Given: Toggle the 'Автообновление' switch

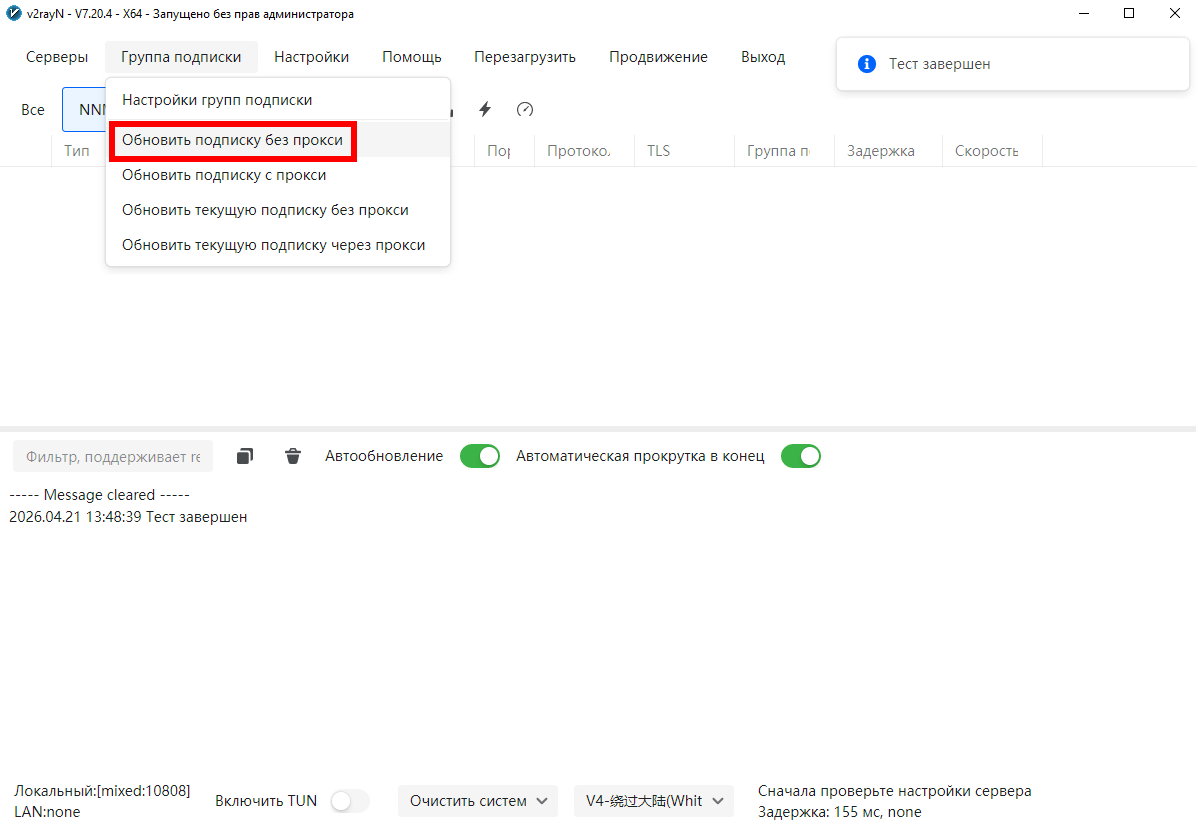Looking at the screenshot, I should (x=480, y=456).
